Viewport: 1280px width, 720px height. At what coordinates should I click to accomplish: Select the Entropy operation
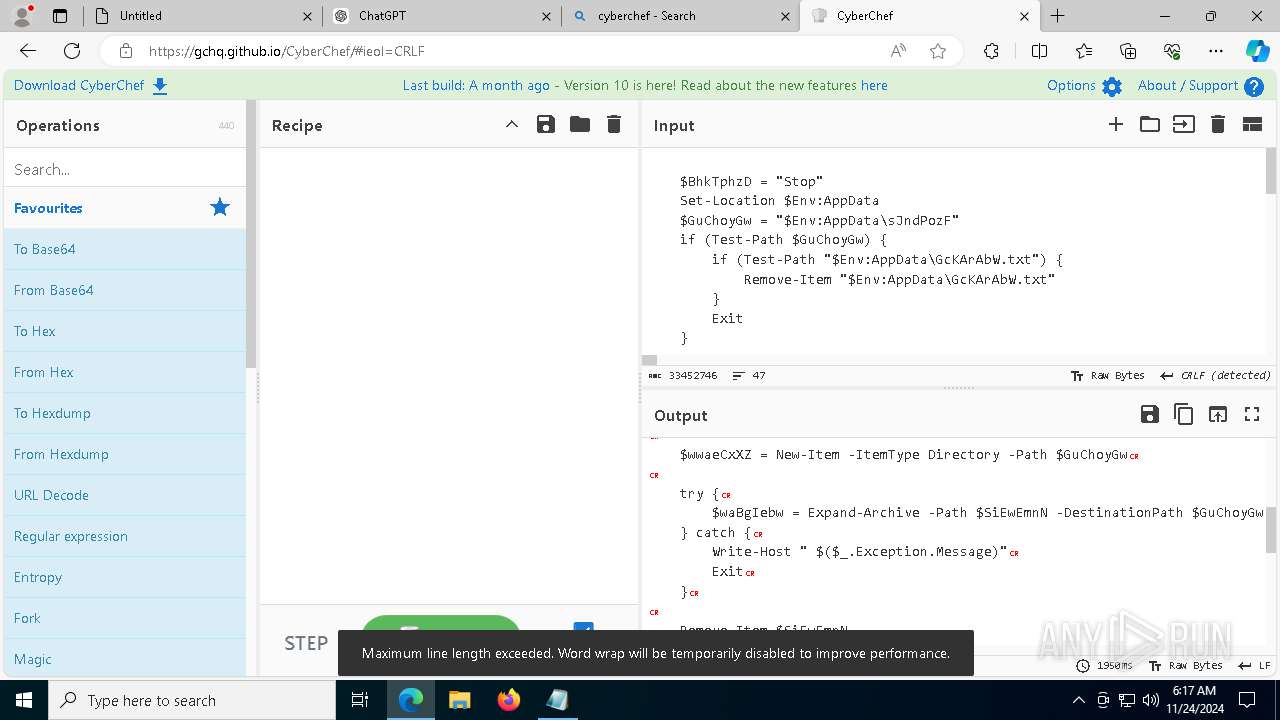tap(125, 577)
